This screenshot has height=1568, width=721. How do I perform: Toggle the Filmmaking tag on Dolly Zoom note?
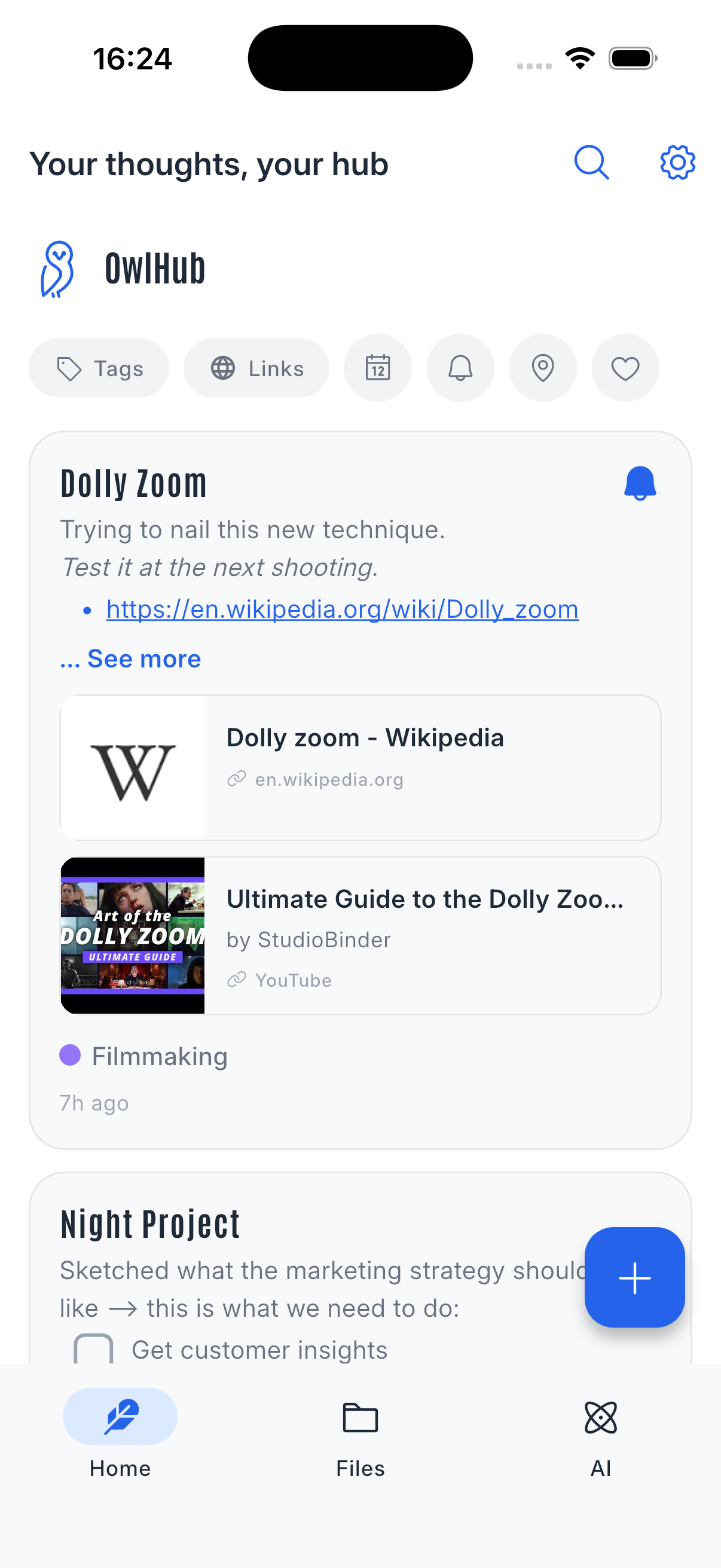coord(159,1056)
